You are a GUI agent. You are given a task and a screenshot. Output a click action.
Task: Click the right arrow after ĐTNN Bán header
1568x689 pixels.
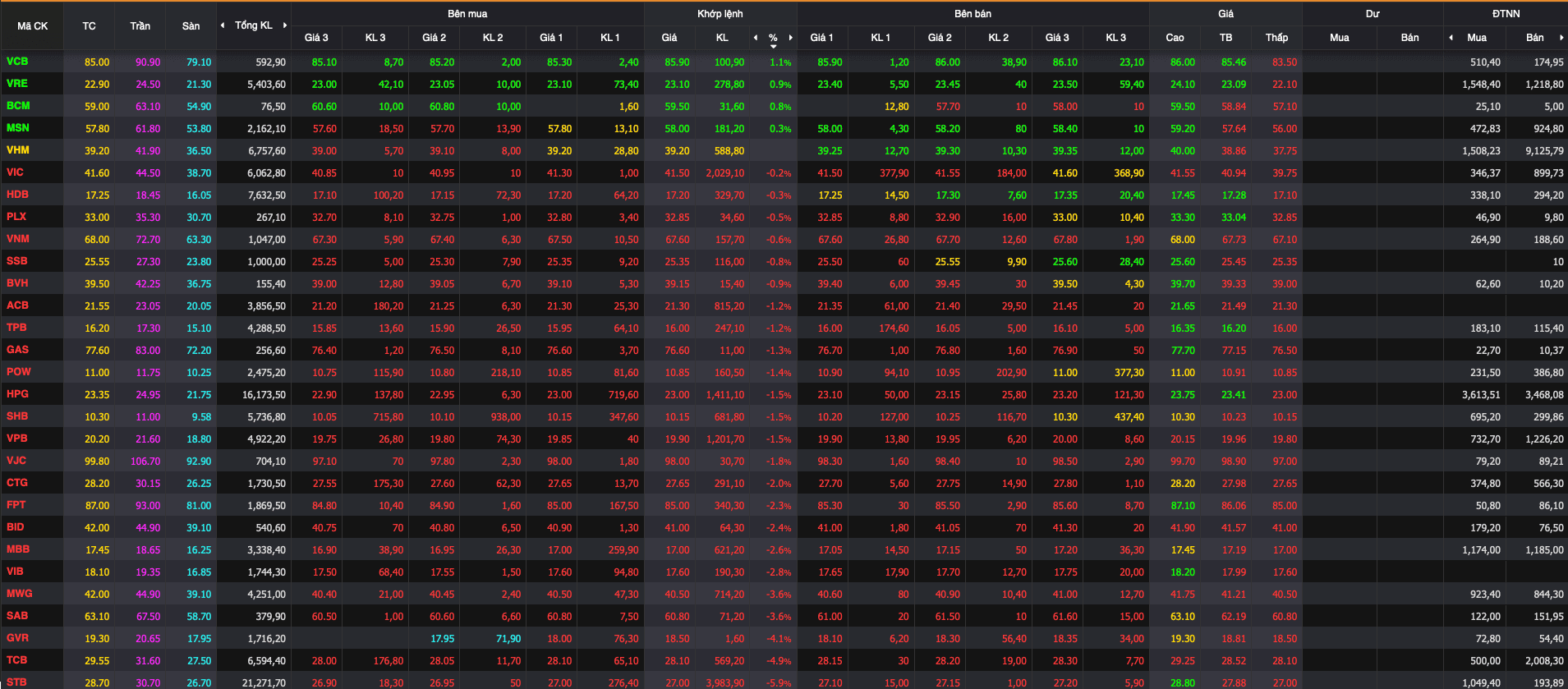[1561, 38]
